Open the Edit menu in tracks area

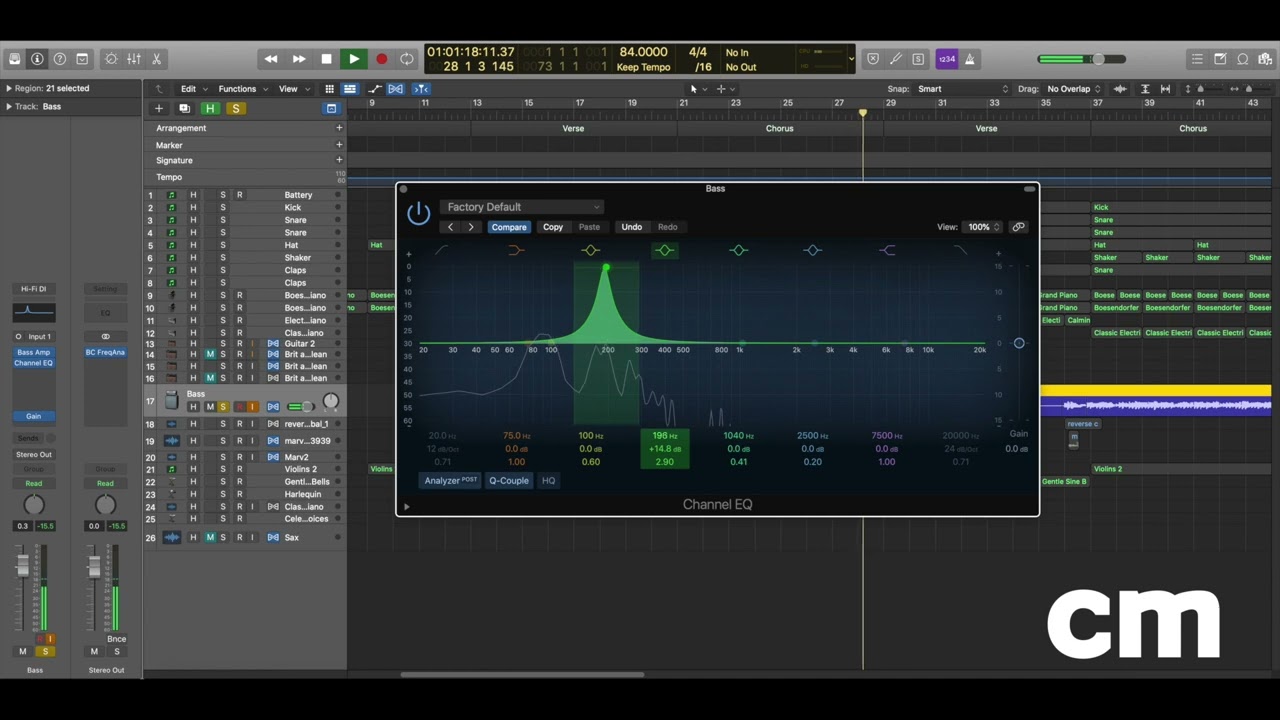click(192, 89)
